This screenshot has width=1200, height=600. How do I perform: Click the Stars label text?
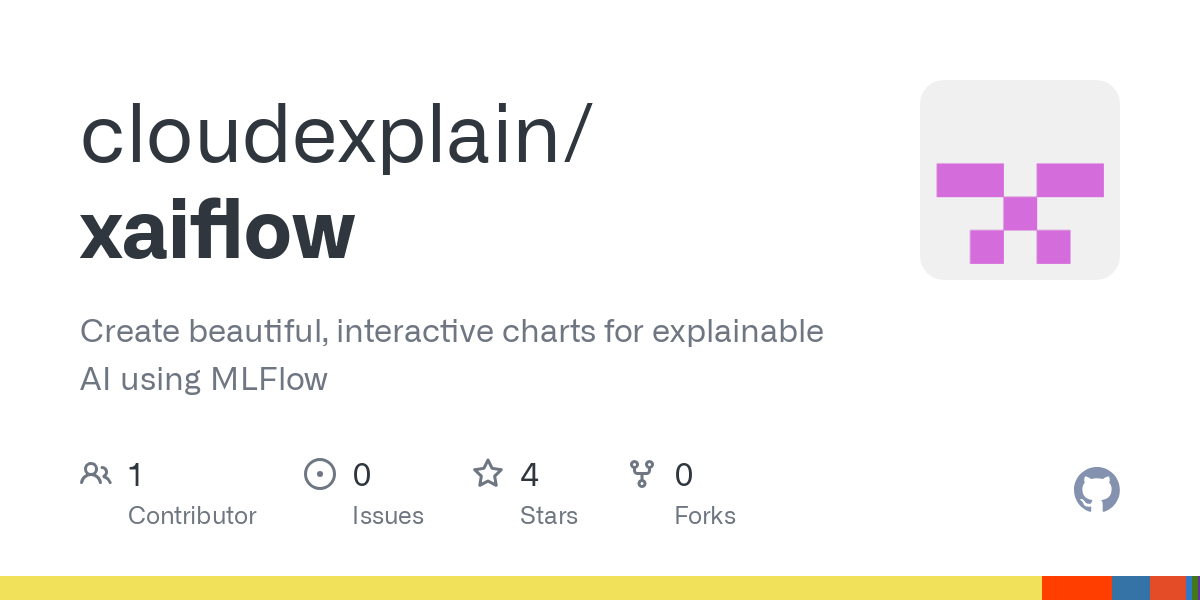coord(549,516)
